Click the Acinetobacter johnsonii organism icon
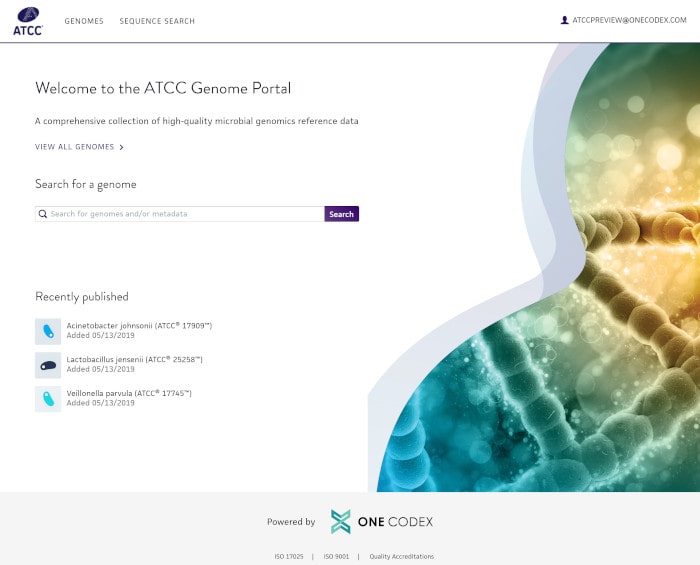Screen dimensions: 700x565 click(48, 331)
